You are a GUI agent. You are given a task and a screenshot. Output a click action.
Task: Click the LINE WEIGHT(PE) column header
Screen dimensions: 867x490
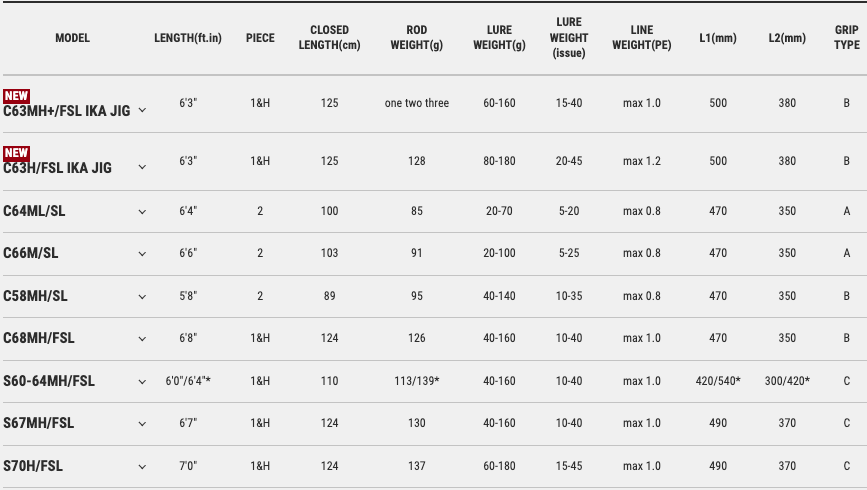(x=641, y=38)
